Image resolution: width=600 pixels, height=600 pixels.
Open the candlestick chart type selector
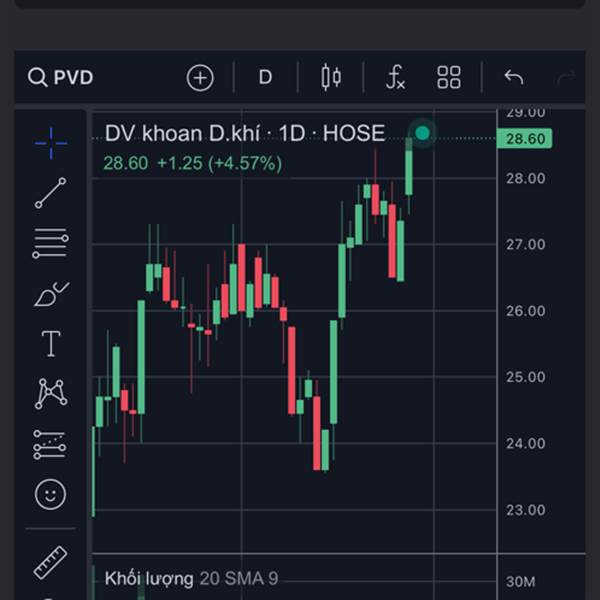tap(331, 77)
